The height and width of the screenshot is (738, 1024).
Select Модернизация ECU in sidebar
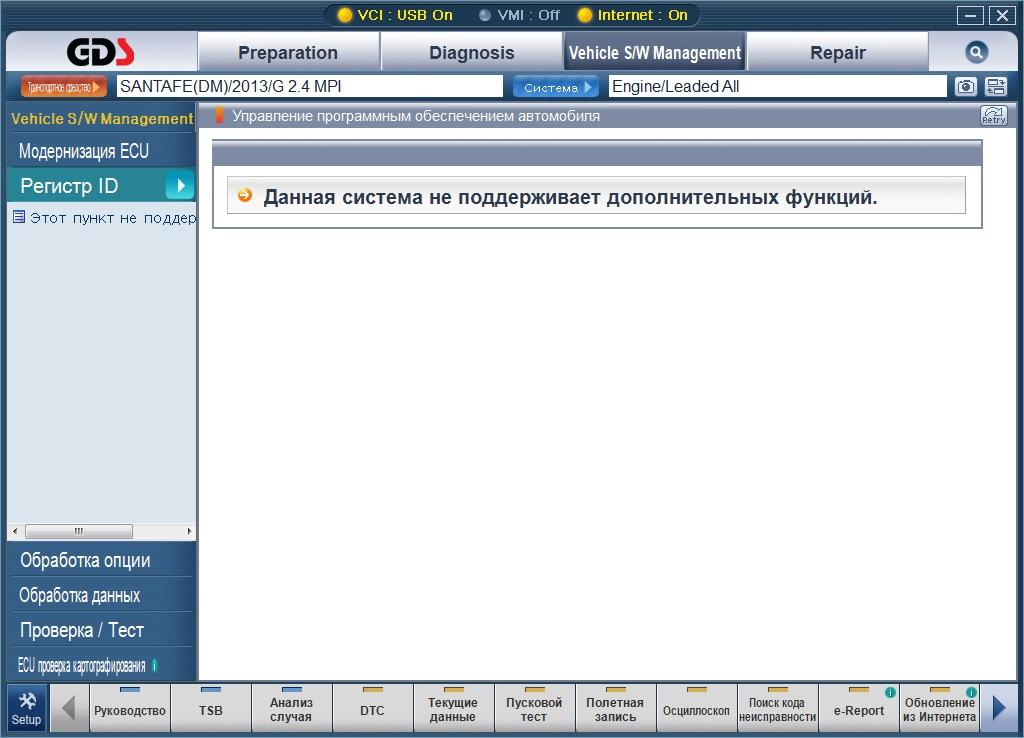coord(84,152)
